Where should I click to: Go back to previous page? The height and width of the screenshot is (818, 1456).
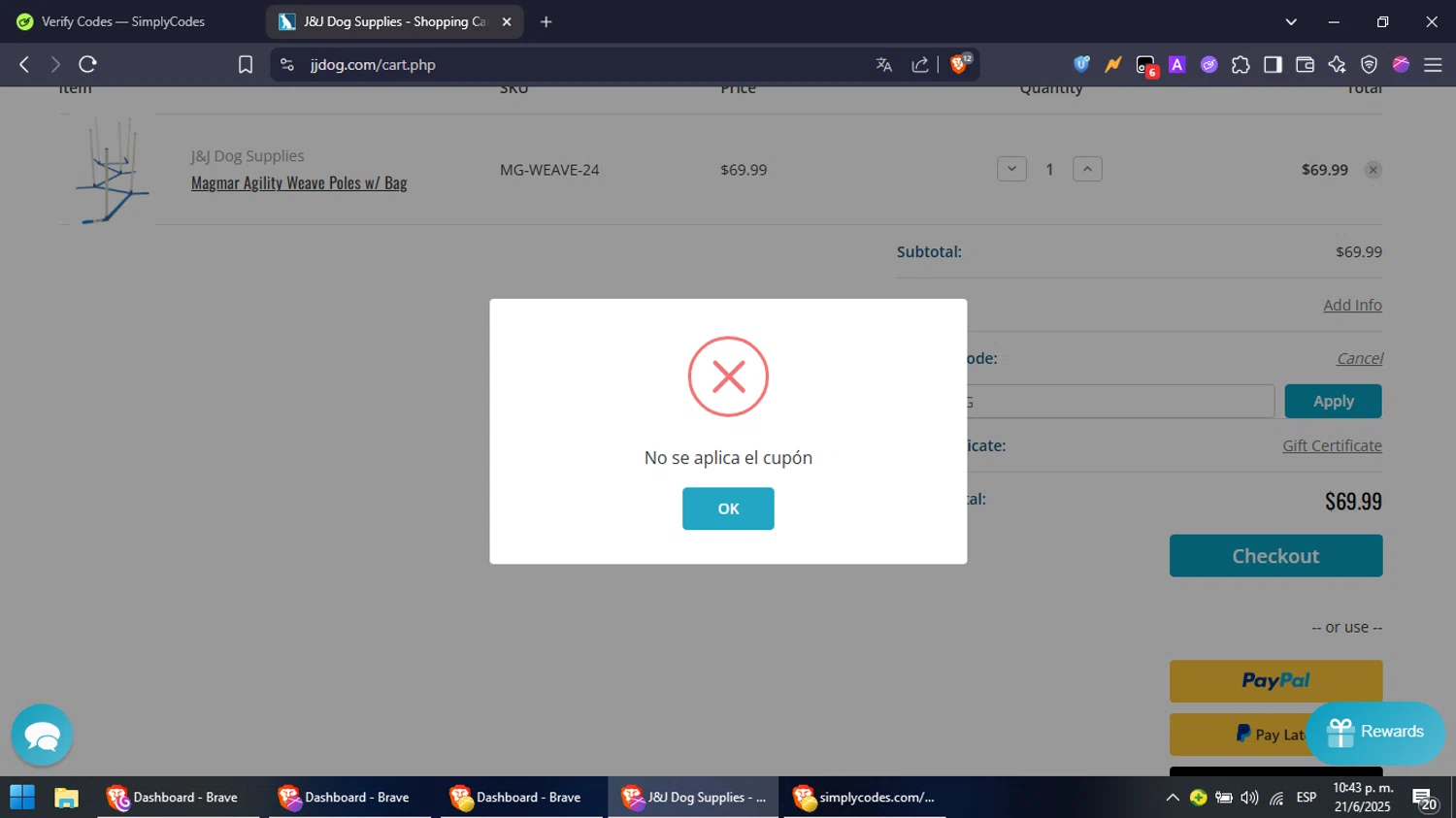point(24,64)
